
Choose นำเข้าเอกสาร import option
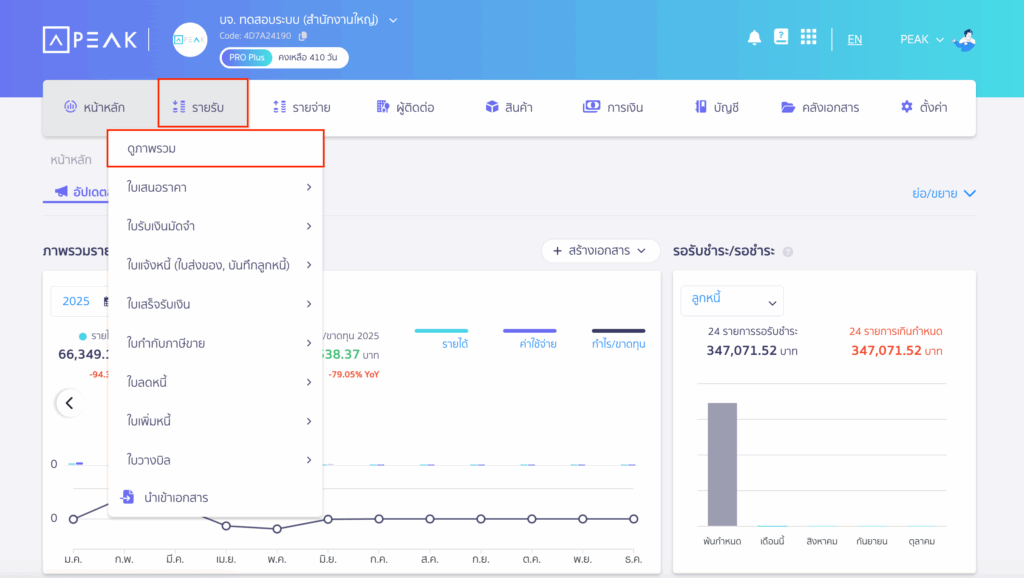(x=175, y=497)
